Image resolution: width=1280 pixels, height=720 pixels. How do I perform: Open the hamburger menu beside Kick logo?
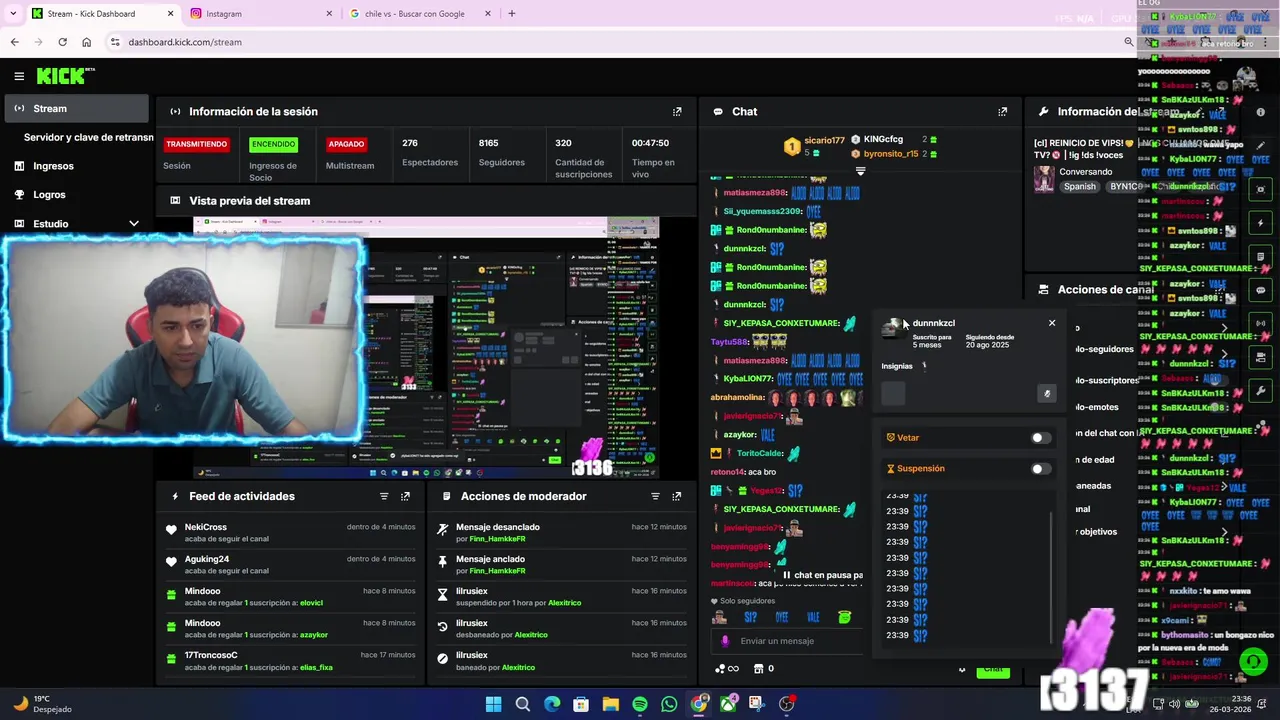19,76
